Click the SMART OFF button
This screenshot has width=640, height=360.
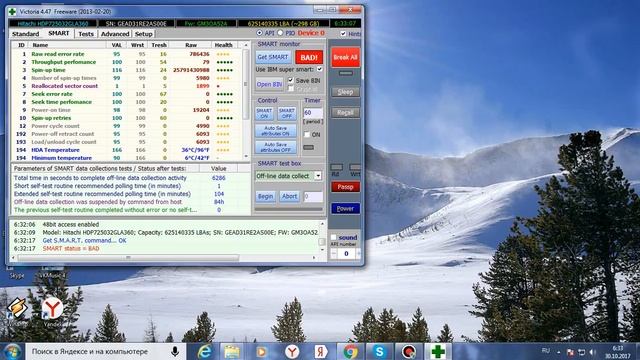(x=287, y=113)
